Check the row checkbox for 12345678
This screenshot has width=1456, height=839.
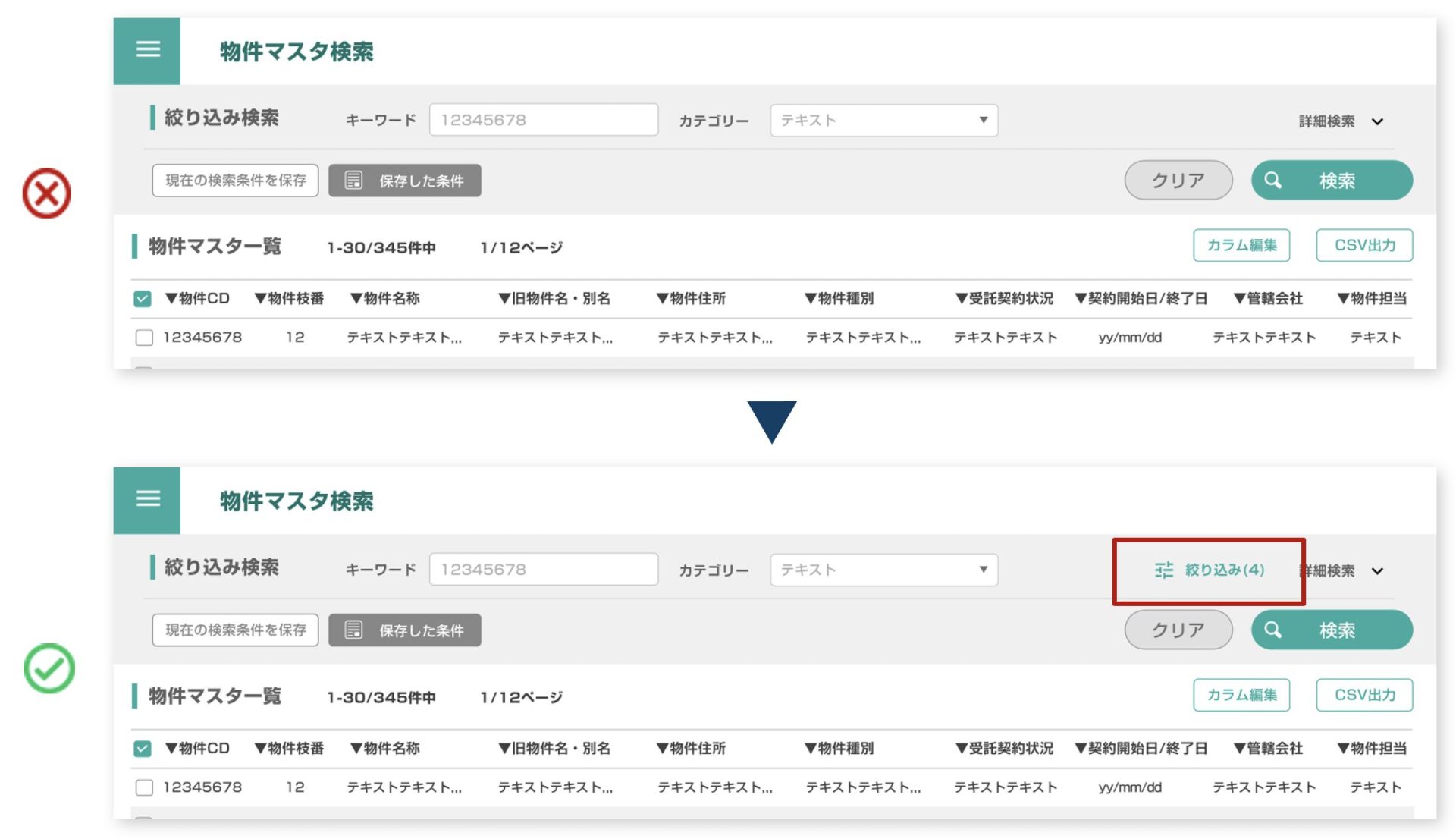coord(144,338)
